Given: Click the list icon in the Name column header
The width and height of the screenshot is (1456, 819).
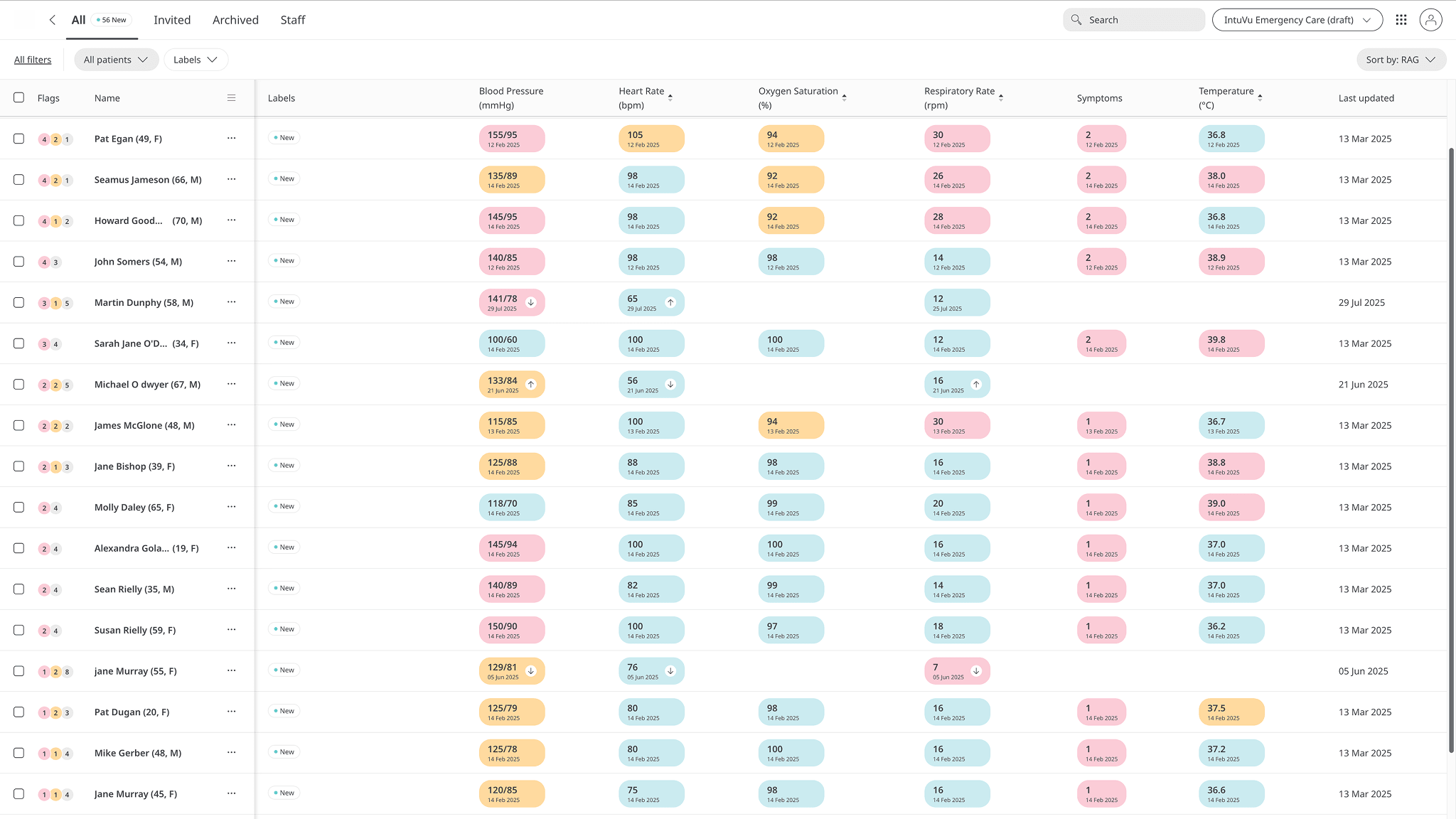Looking at the screenshot, I should click(x=231, y=97).
